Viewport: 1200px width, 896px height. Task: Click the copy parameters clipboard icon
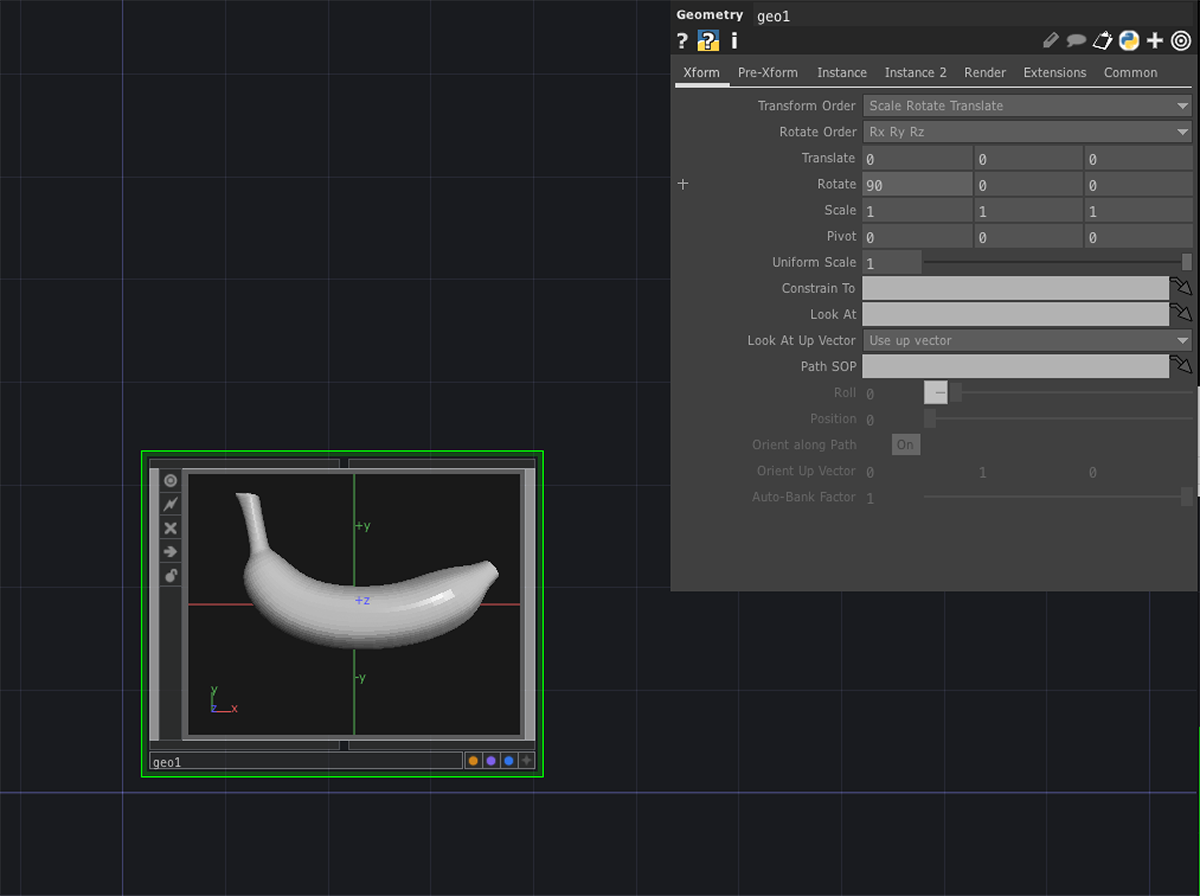(1102, 41)
